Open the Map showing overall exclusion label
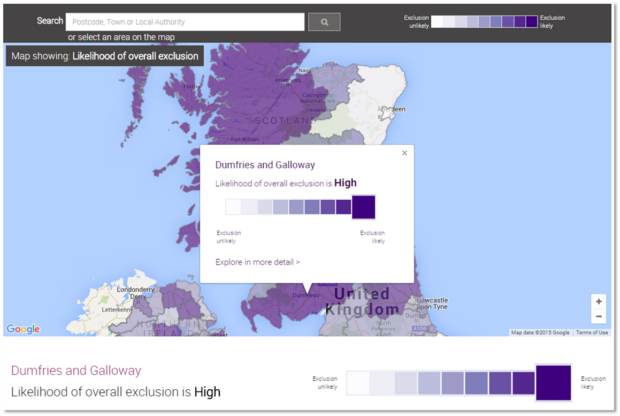The width and height of the screenshot is (620, 416). (x=105, y=56)
